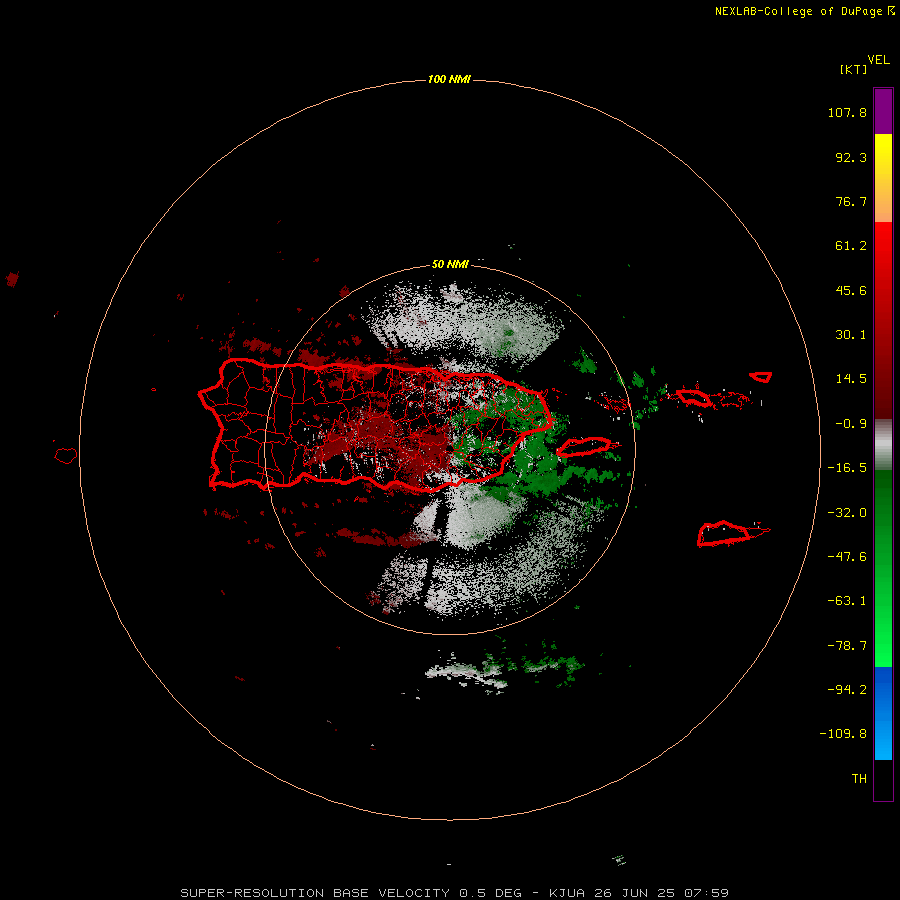Image resolution: width=900 pixels, height=900 pixels.
Task: Select the -32.0 velocity scale value
Action: (x=847, y=513)
